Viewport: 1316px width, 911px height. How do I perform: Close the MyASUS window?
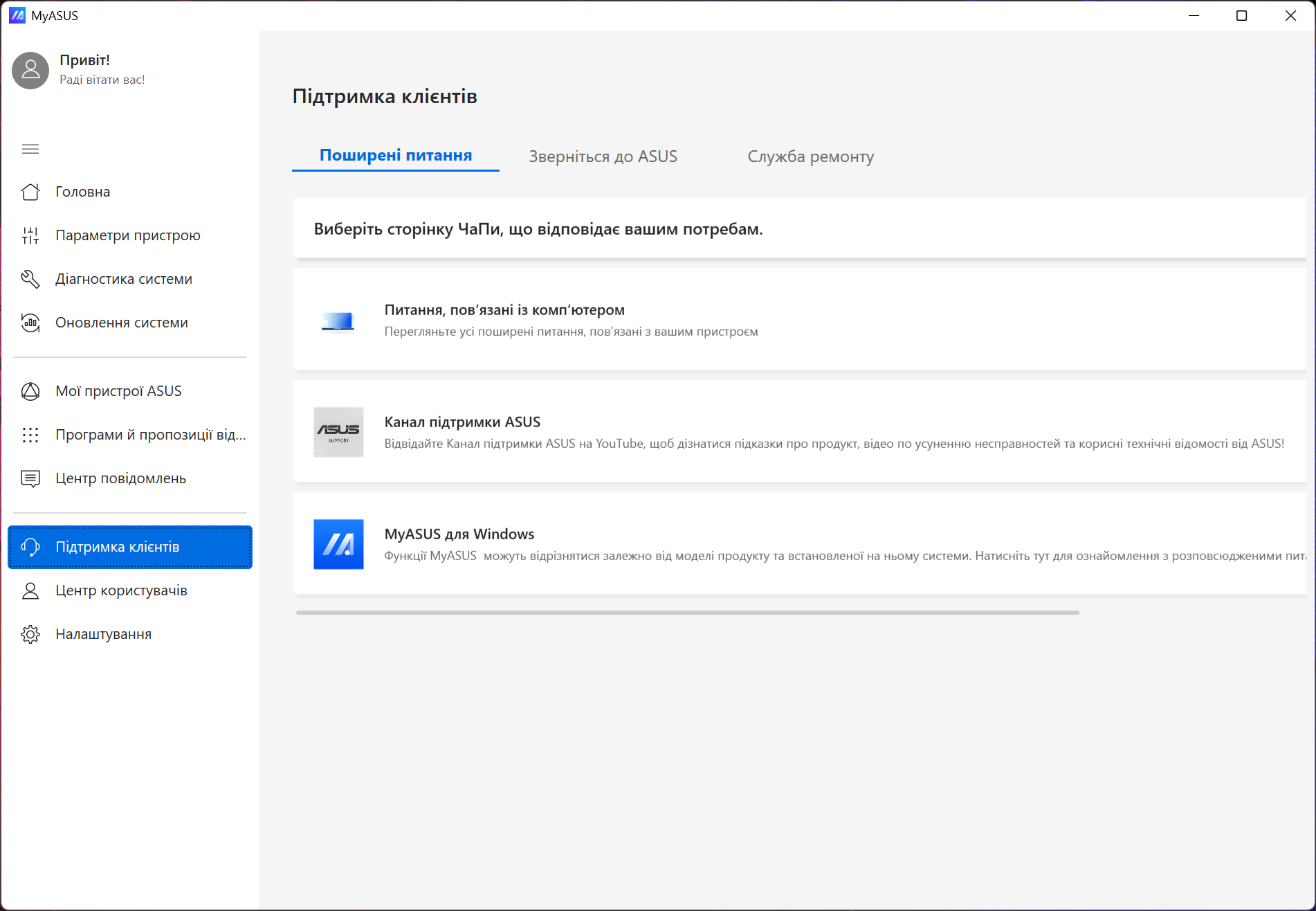(x=1291, y=15)
